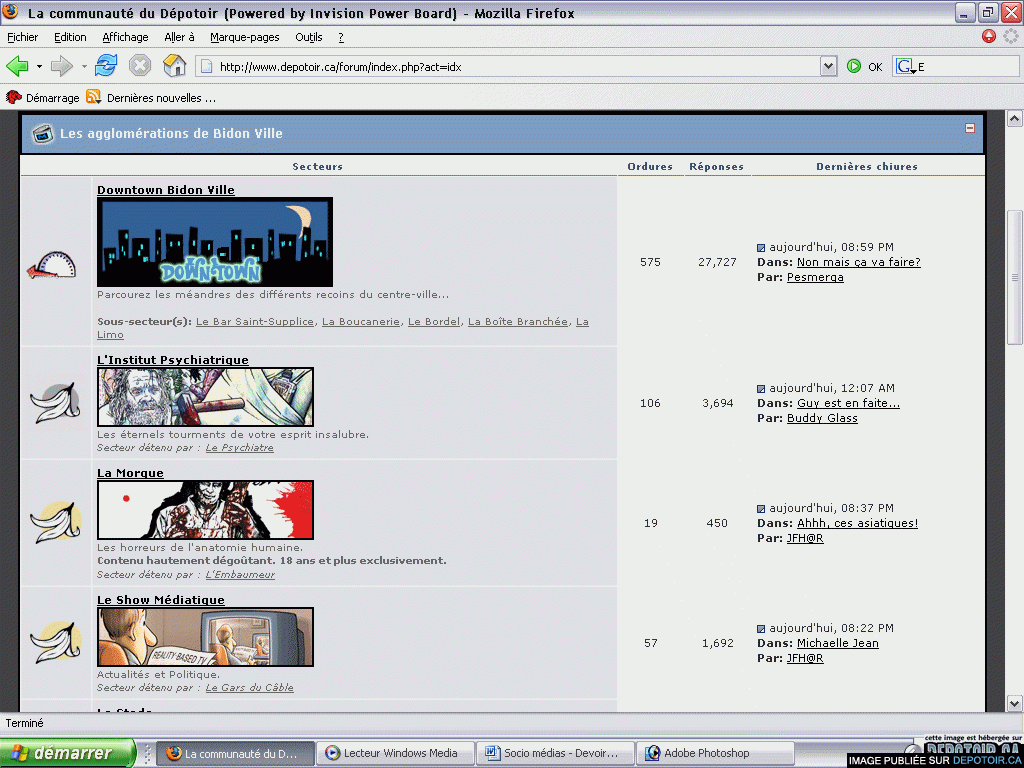1024x768 pixels.
Task: Click the page icon in address bar
Action: point(206,66)
